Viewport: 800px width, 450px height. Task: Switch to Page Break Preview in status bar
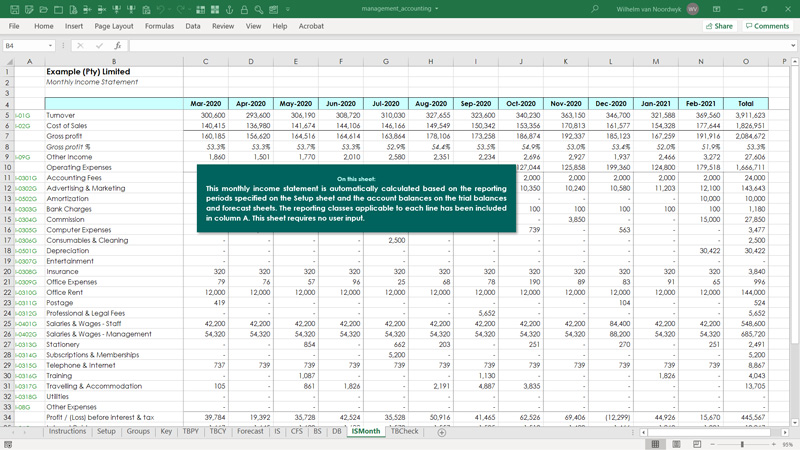point(697,444)
